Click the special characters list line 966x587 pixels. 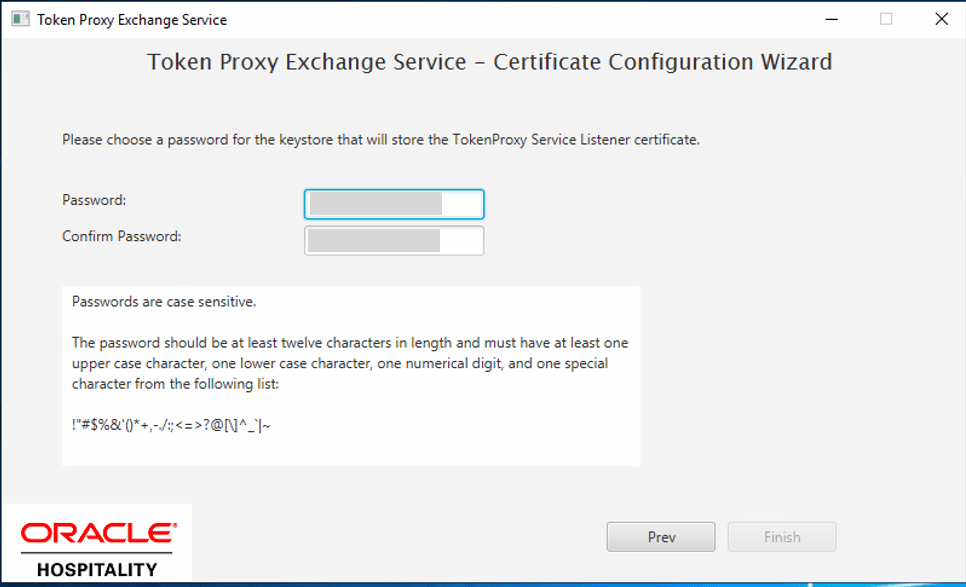(171, 425)
